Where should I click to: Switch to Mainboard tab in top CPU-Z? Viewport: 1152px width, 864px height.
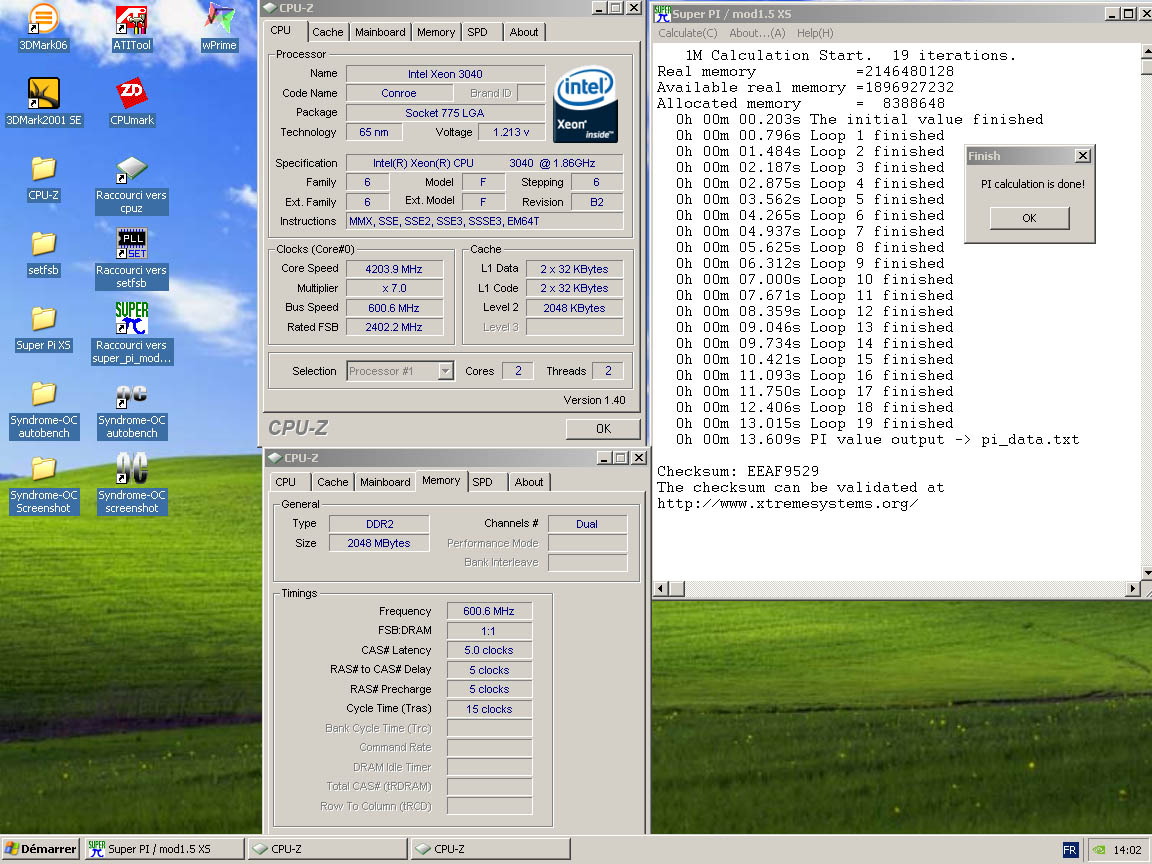(380, 32)
